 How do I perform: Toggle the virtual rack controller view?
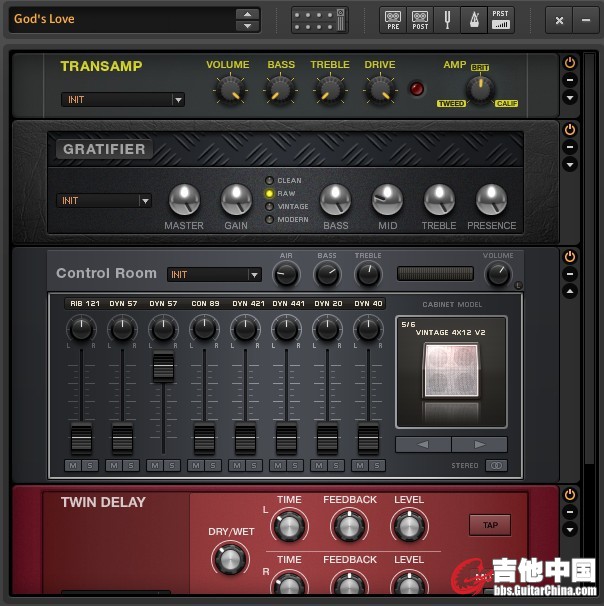(x=320, y=19)
